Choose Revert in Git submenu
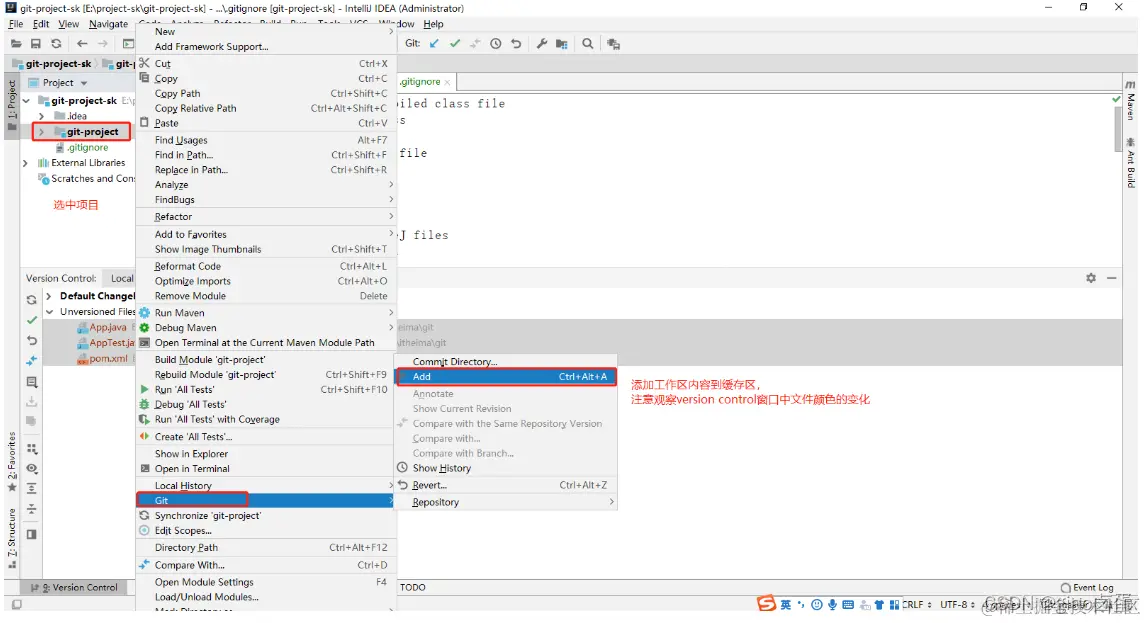The height and width of the screenshot is (623, 1147). 506,485
